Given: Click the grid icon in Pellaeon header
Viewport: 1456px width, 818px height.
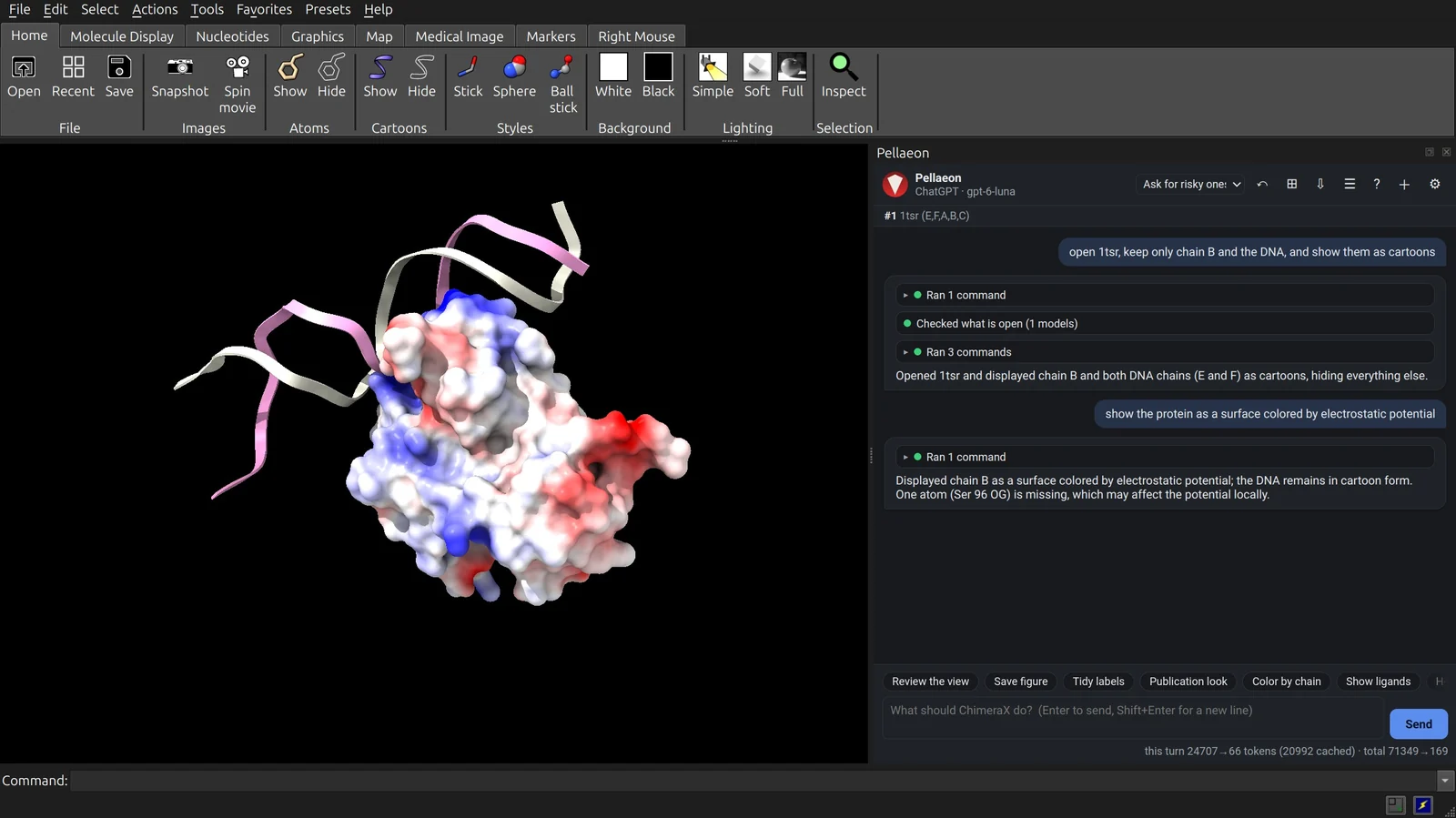Looking at the screenshot, I should point(1291,184).
